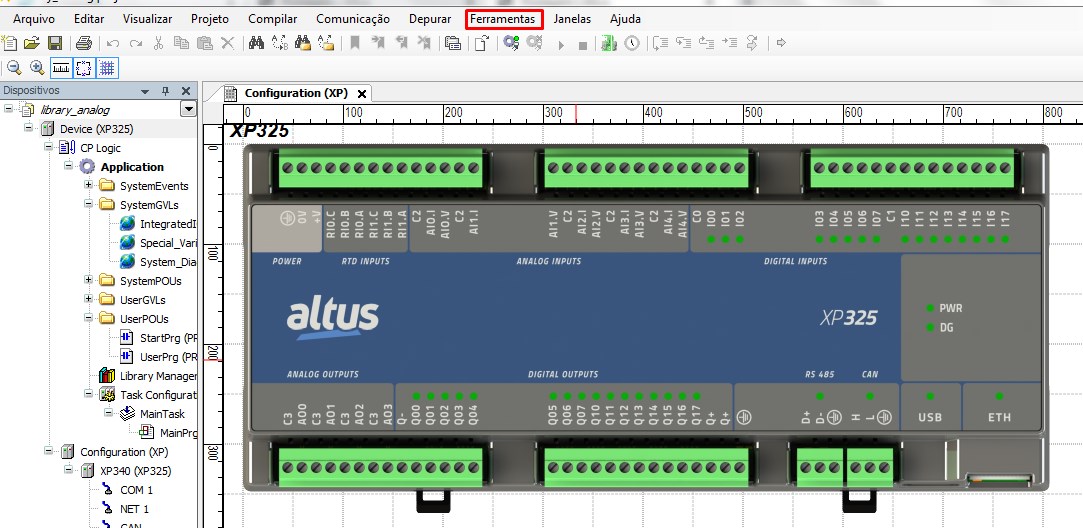Toggle the grid display button
This screenshot has height=528, width=1083.
[106, 68]
